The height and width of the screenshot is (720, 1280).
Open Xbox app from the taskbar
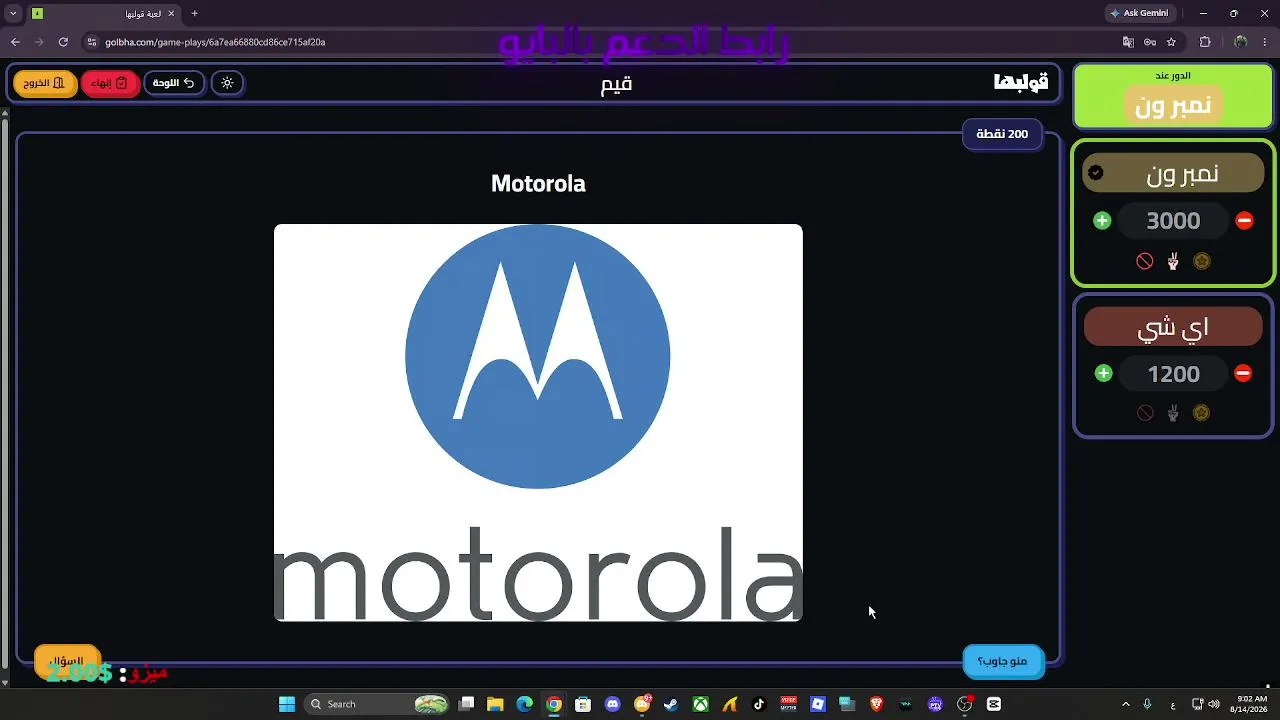pos(701,704)
